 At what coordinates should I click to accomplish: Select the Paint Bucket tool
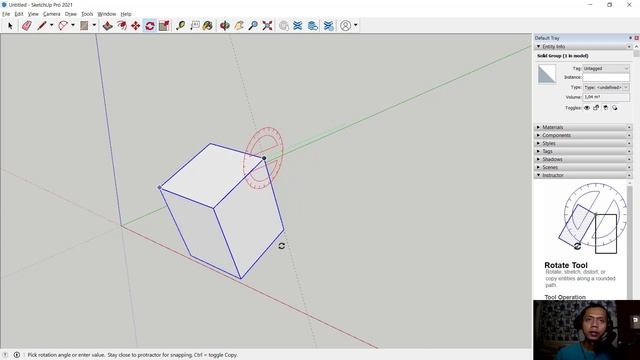[x=208, y=26]
